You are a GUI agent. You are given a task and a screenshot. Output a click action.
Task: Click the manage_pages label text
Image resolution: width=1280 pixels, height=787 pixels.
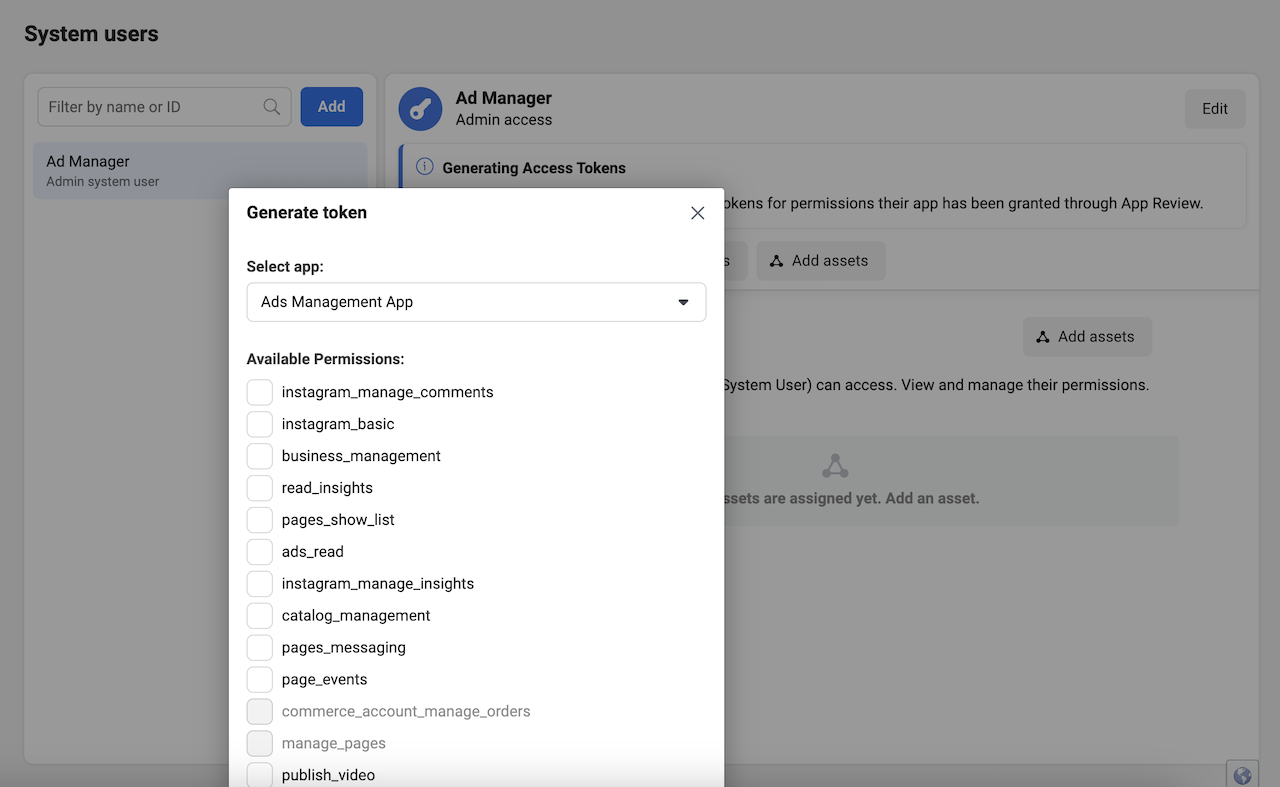(334, 744)
